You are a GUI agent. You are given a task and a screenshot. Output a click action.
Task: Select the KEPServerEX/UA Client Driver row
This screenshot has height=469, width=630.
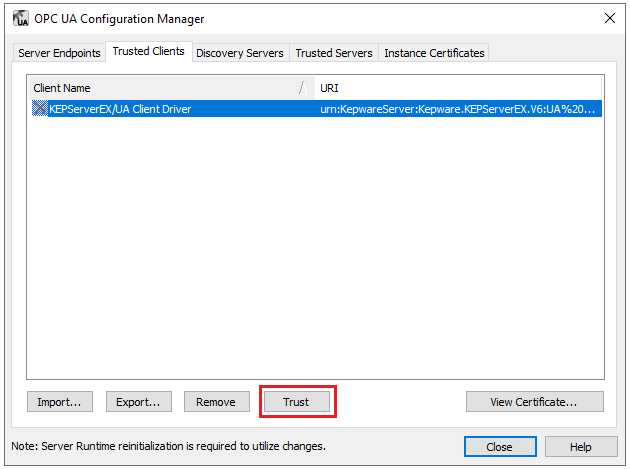tap(317, 109)
